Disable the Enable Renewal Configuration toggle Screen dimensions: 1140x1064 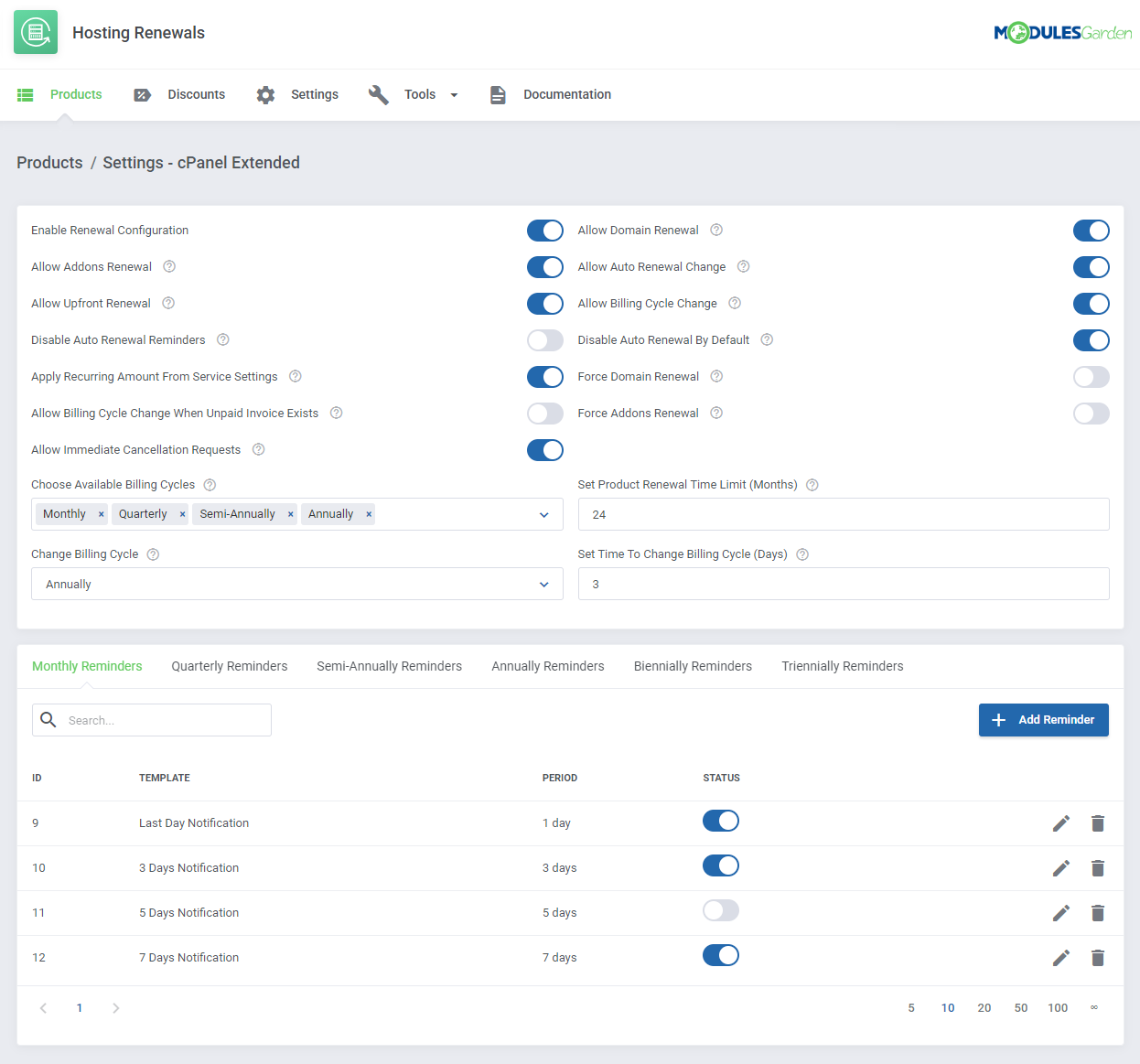(x=544, y=231)
